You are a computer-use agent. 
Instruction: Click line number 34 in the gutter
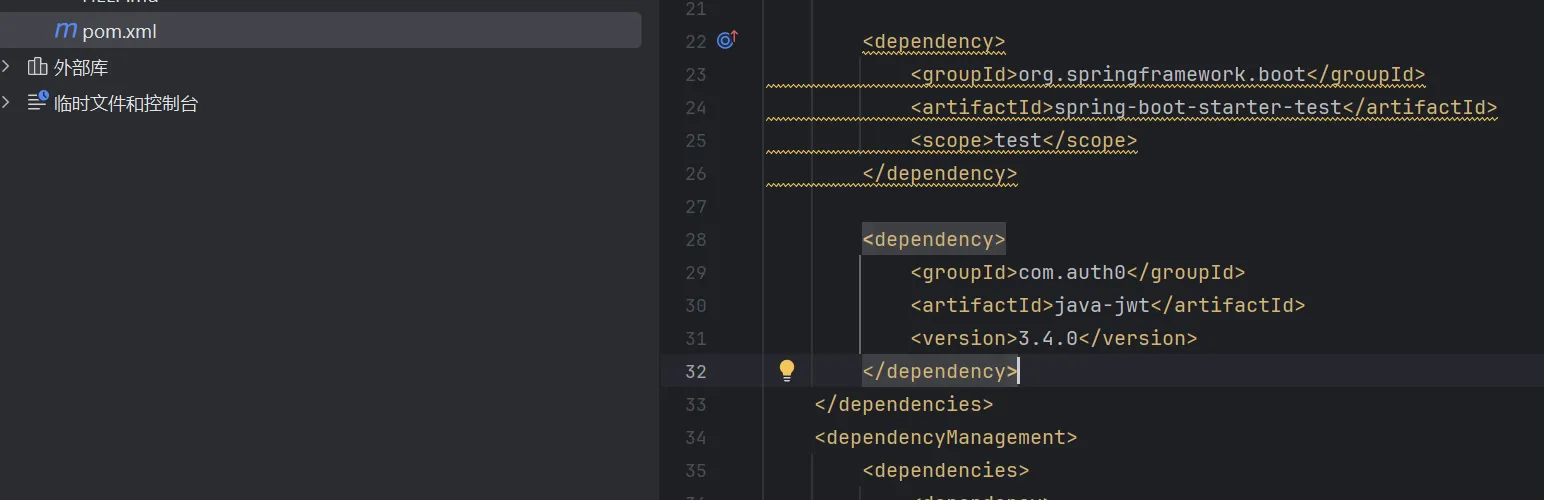point(695,438)
